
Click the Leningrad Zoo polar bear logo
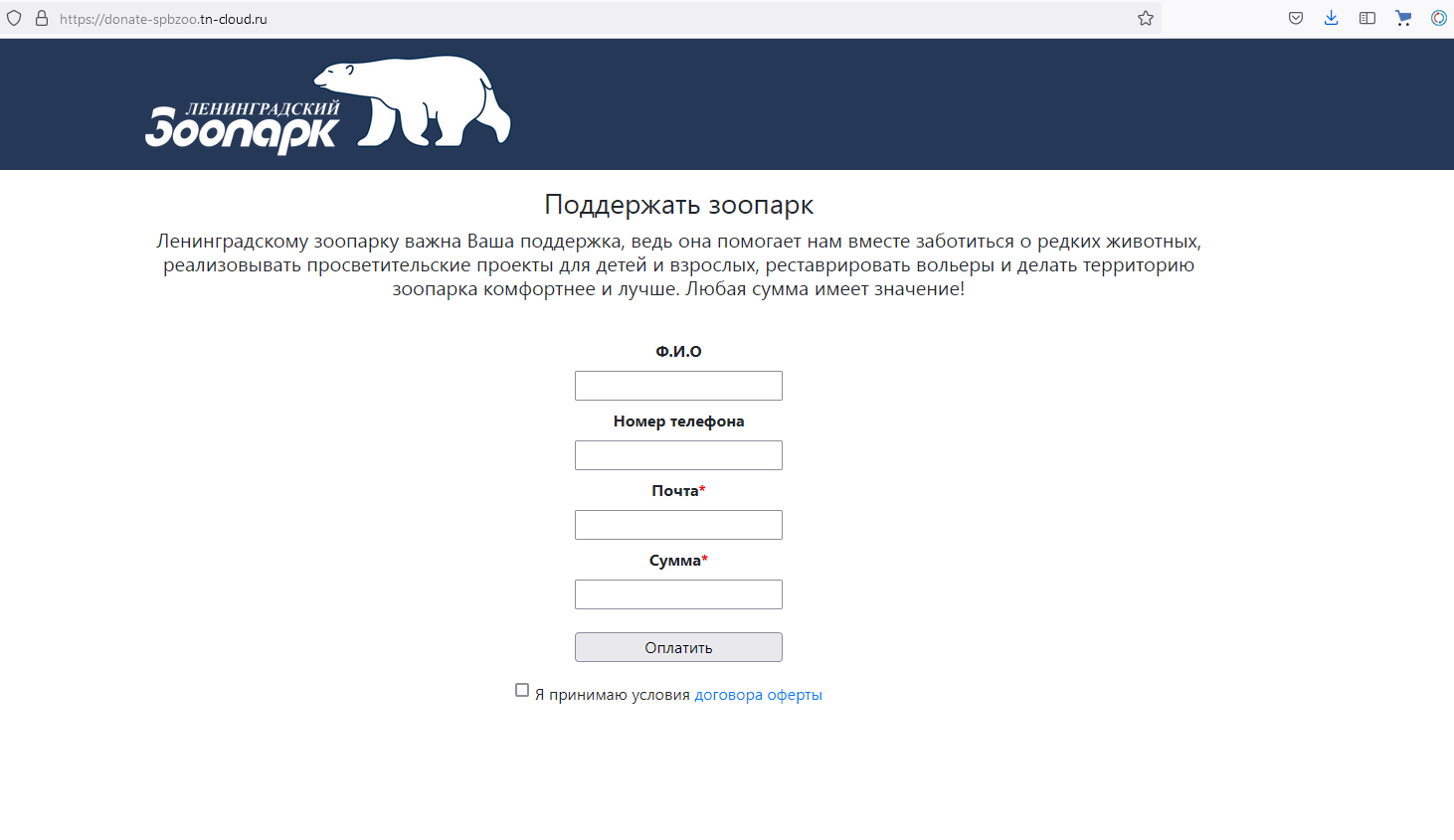[328, 104]
